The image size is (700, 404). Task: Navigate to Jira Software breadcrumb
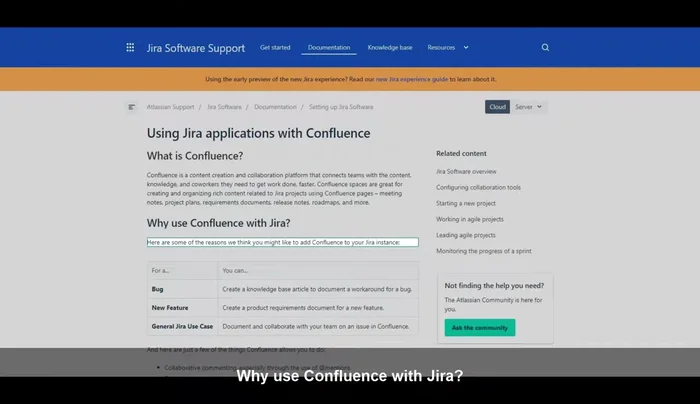point(224,107)
